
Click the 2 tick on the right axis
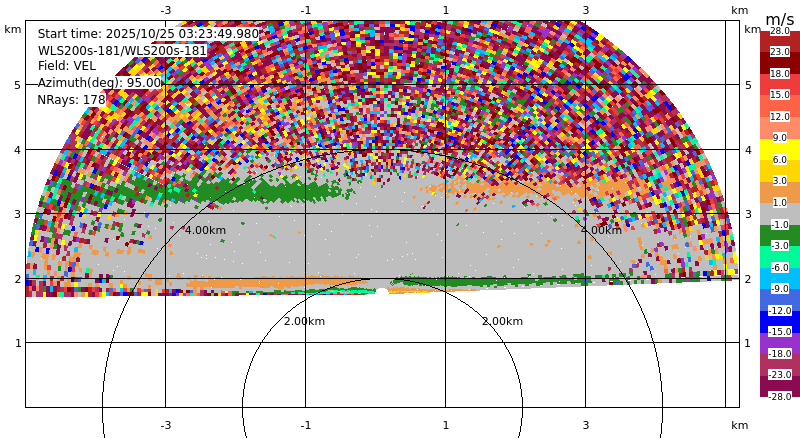point(748,279)
